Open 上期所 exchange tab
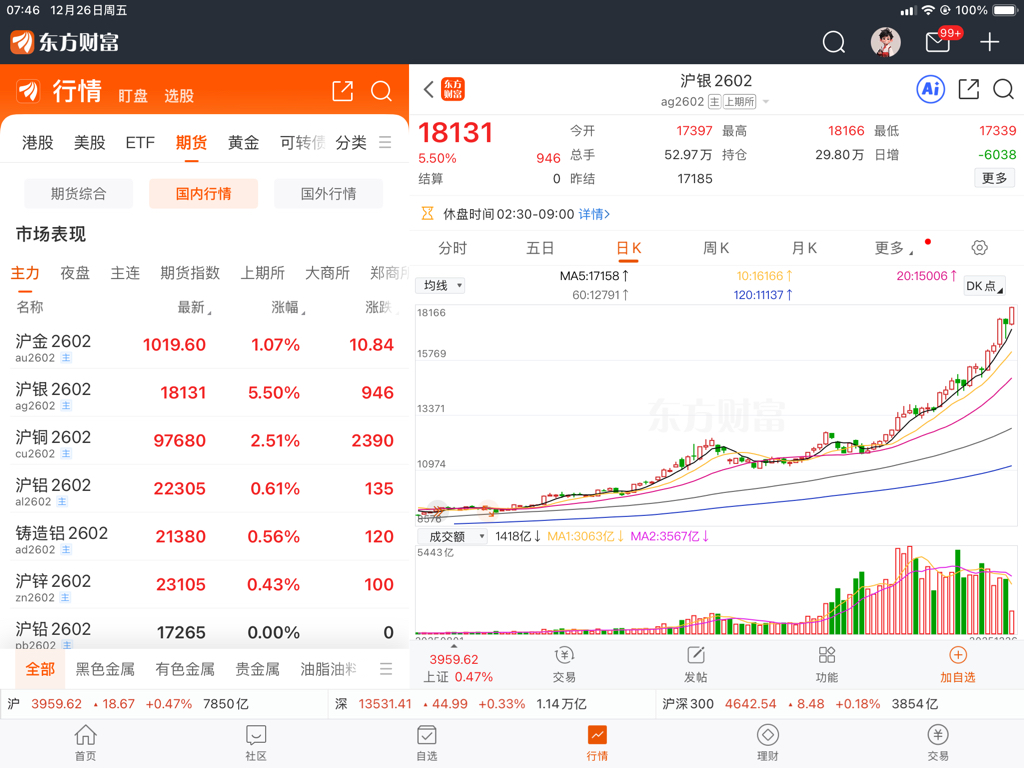This screenshot has height=768, width=1024. point(263,273)
